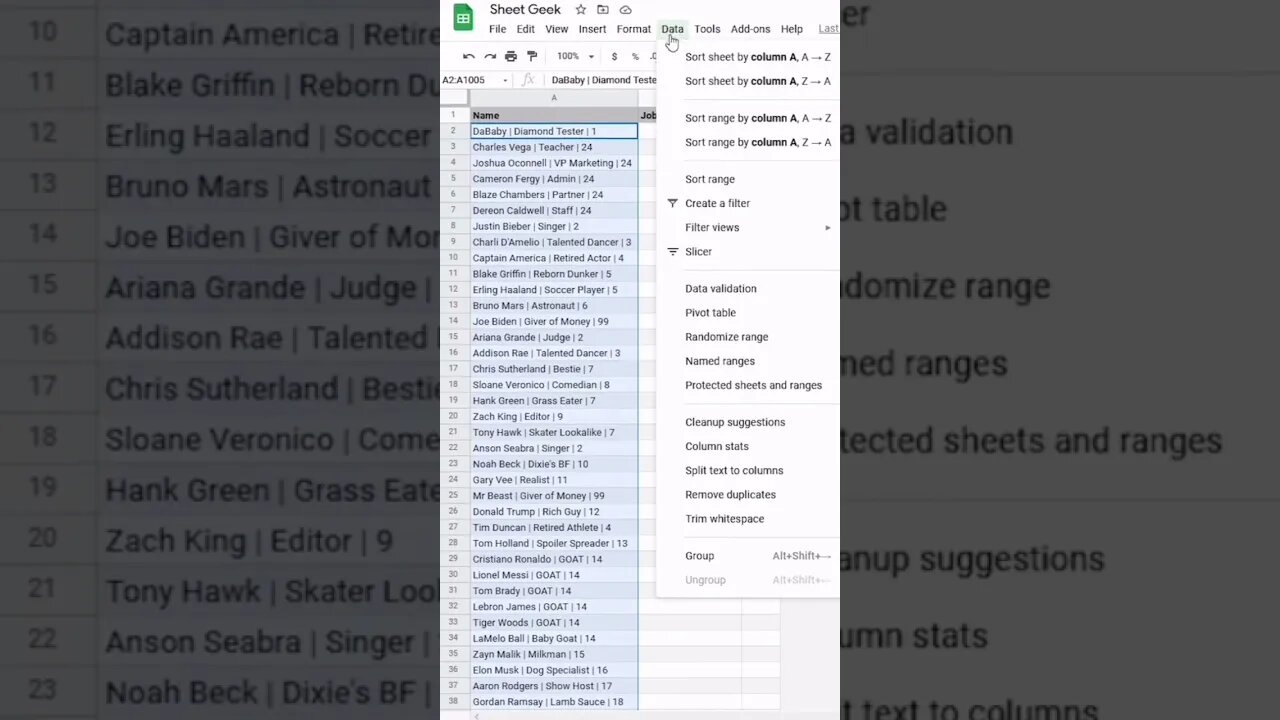Viewport: 1280px width, 720px height.
Task: Click the Move to folder icon
Action: click(x=602, y=10)
